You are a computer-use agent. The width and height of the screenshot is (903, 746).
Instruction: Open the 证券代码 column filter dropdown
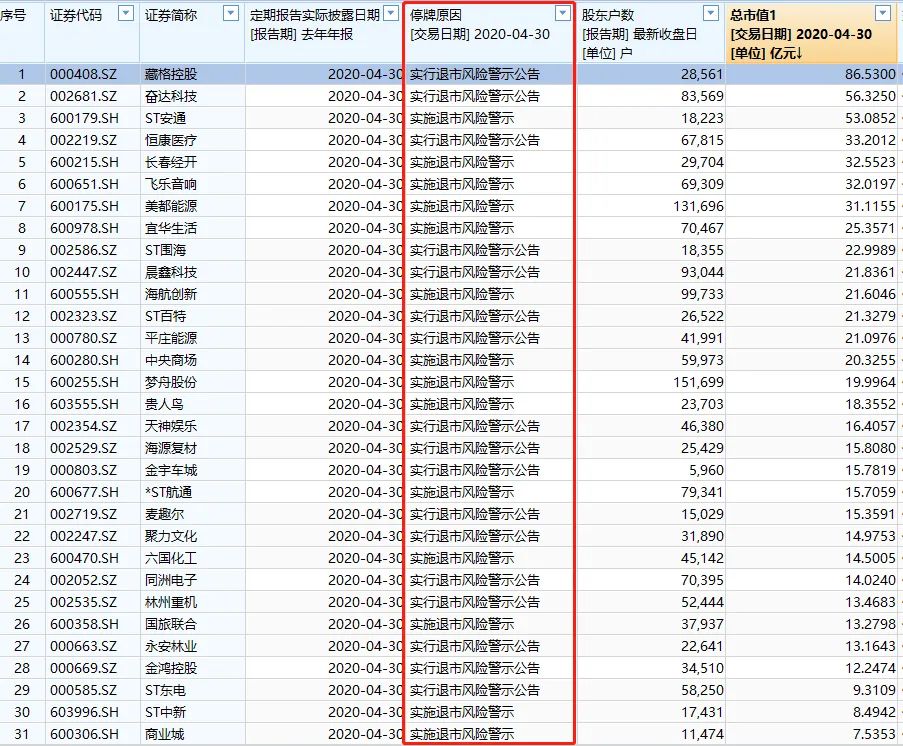pos(126,13)
